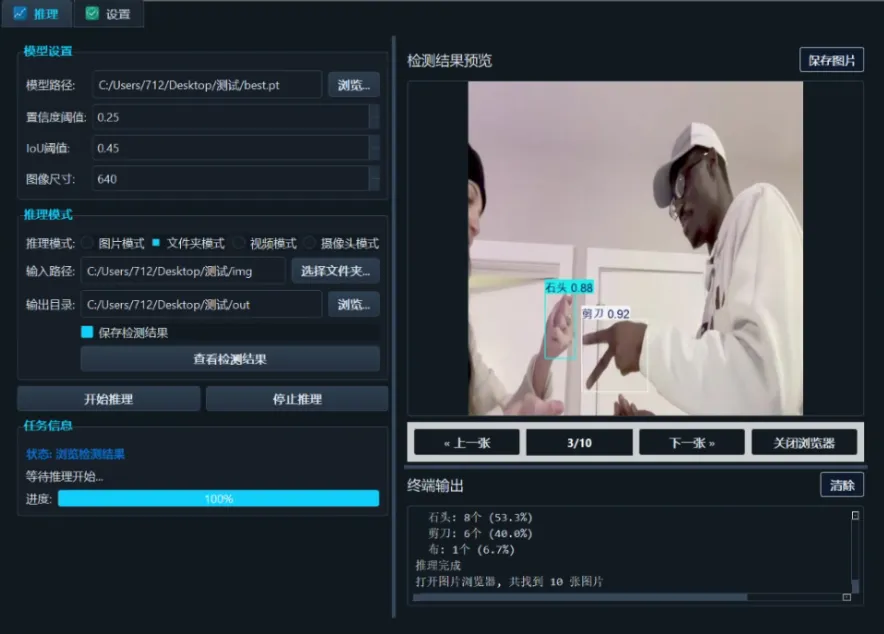Click 浏览 button next to model path
Viewport: 884px width, 634px height.
click(x=353, y=85)
